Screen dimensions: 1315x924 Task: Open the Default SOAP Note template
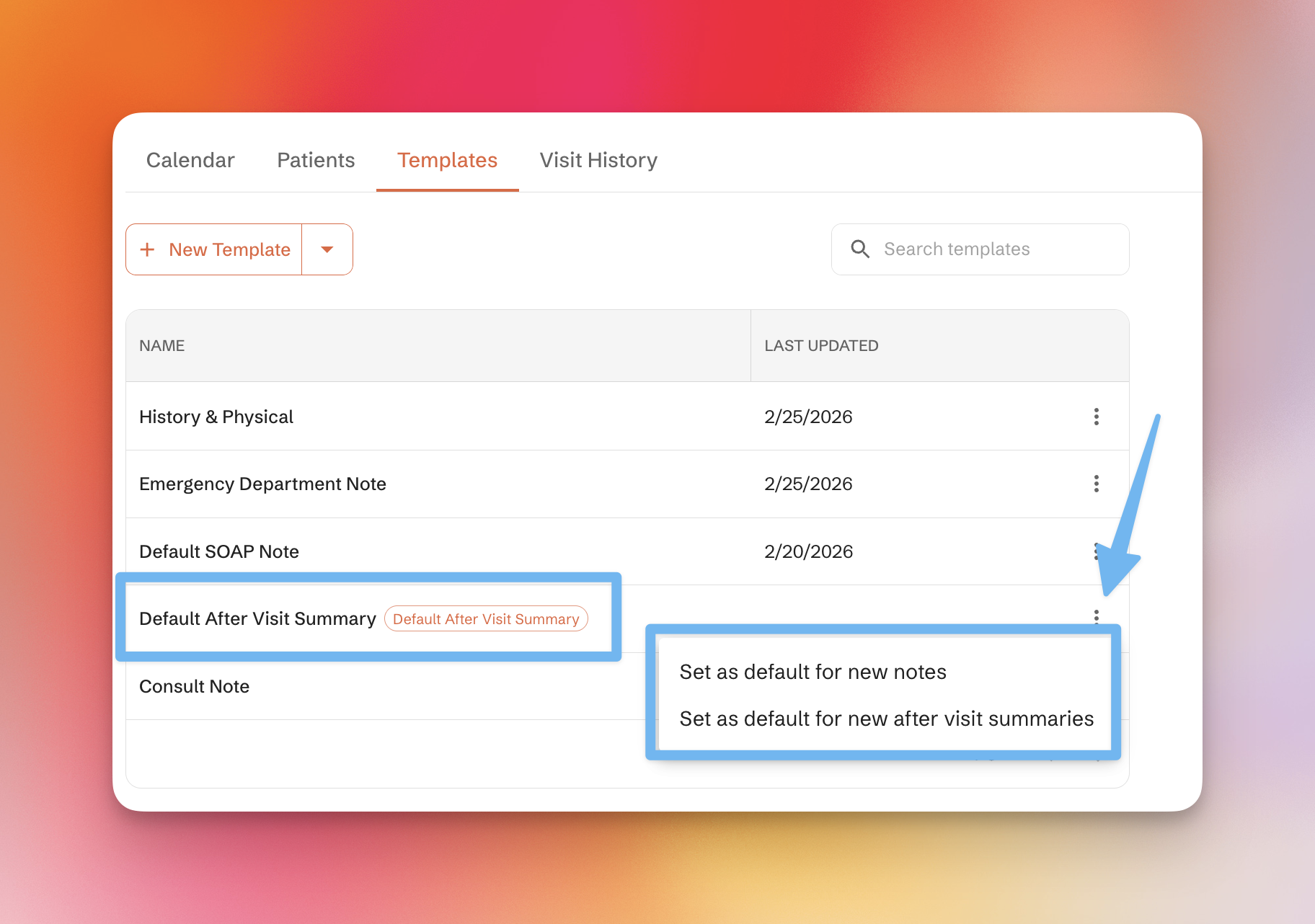(x=218, y=551)
